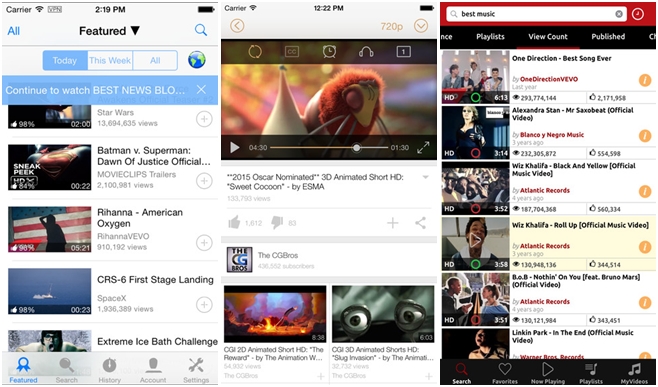Open the Account tab
The width and height of the screenshot is (658, 387).
[x=153, y=370]
